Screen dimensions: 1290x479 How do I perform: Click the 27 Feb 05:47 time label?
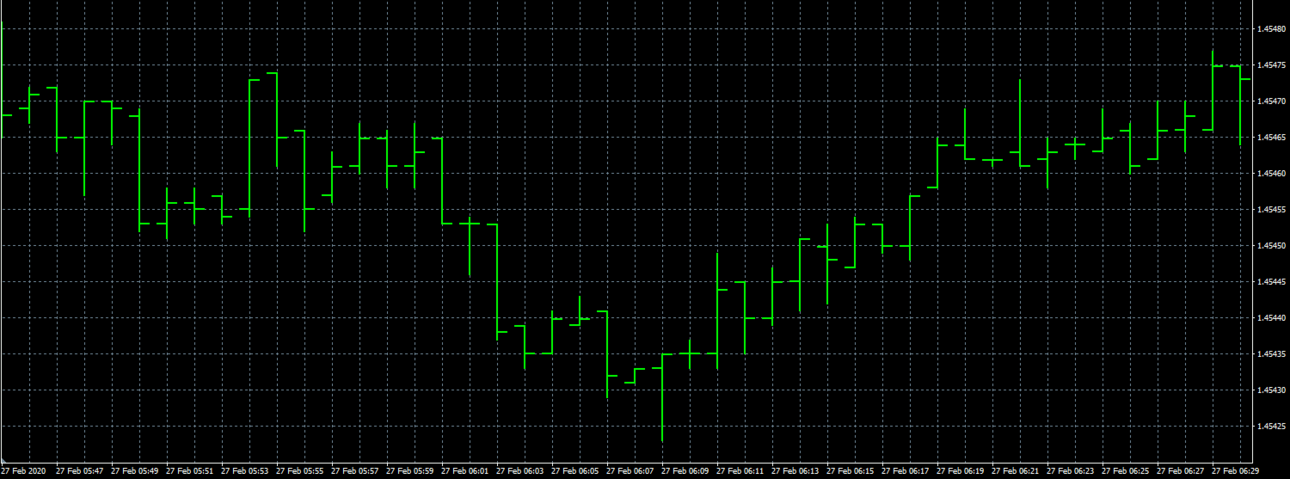tap(80, 471)
